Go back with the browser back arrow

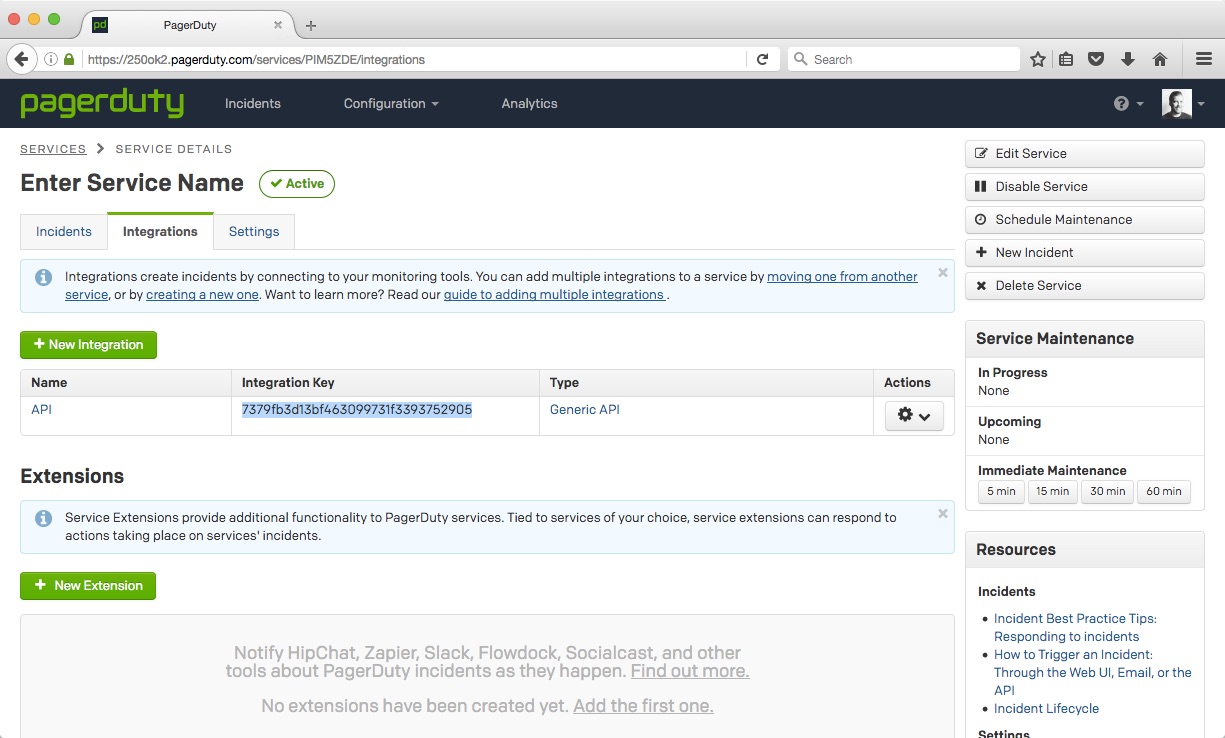tap(21, 59)
